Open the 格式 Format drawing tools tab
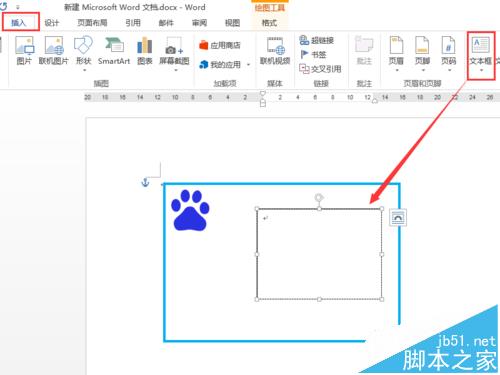Screen dimensions: 500x375 click(x=269, y=23)
